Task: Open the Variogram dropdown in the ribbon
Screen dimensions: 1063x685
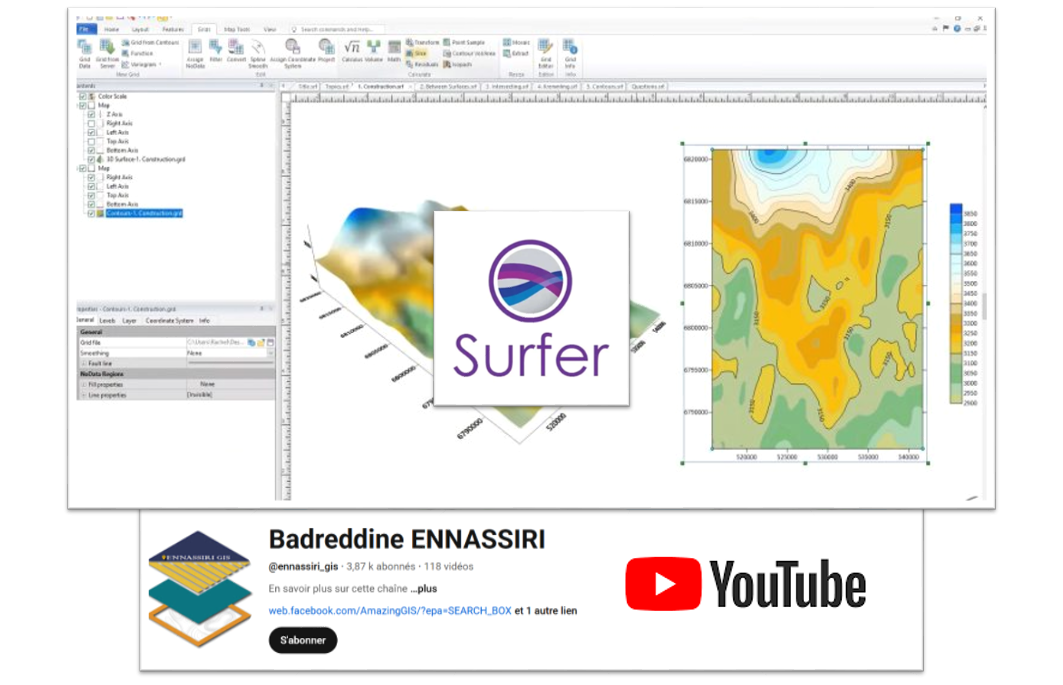Action: [142, 64]
